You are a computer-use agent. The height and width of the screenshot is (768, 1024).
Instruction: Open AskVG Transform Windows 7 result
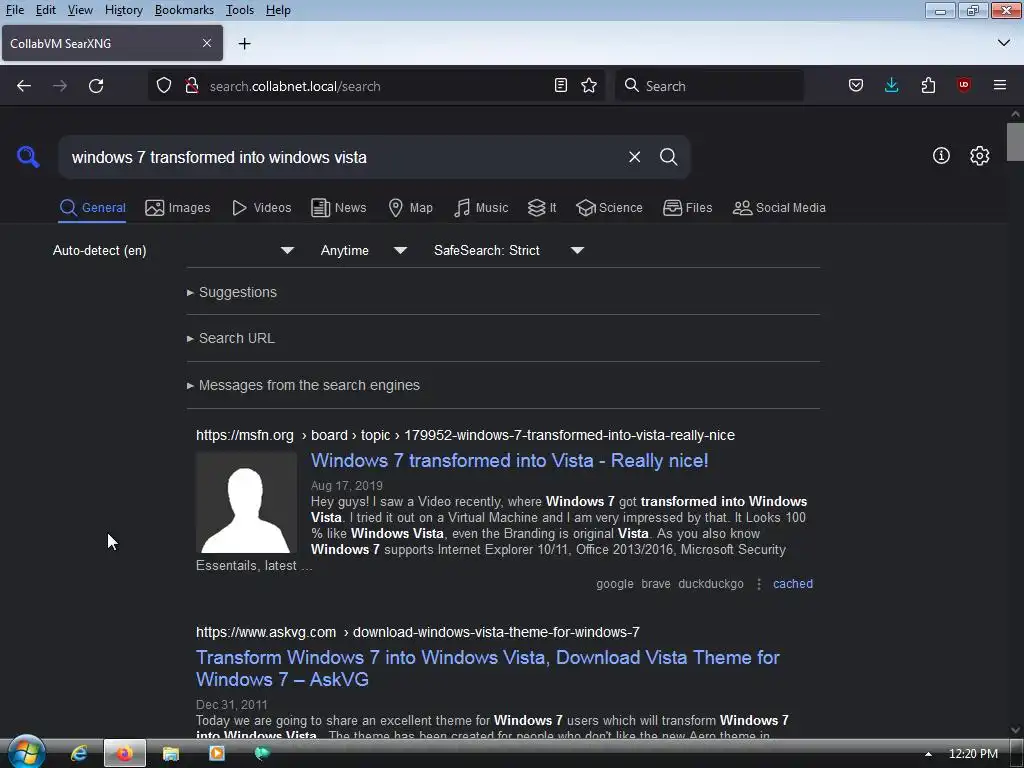click(488, 668)
